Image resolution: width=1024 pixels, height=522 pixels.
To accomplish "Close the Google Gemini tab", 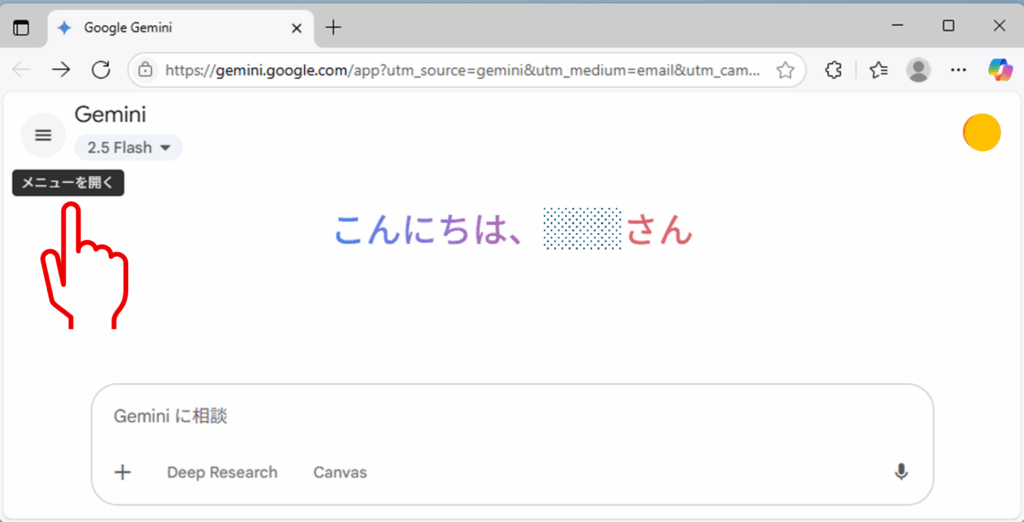I will tap(296, 28).
